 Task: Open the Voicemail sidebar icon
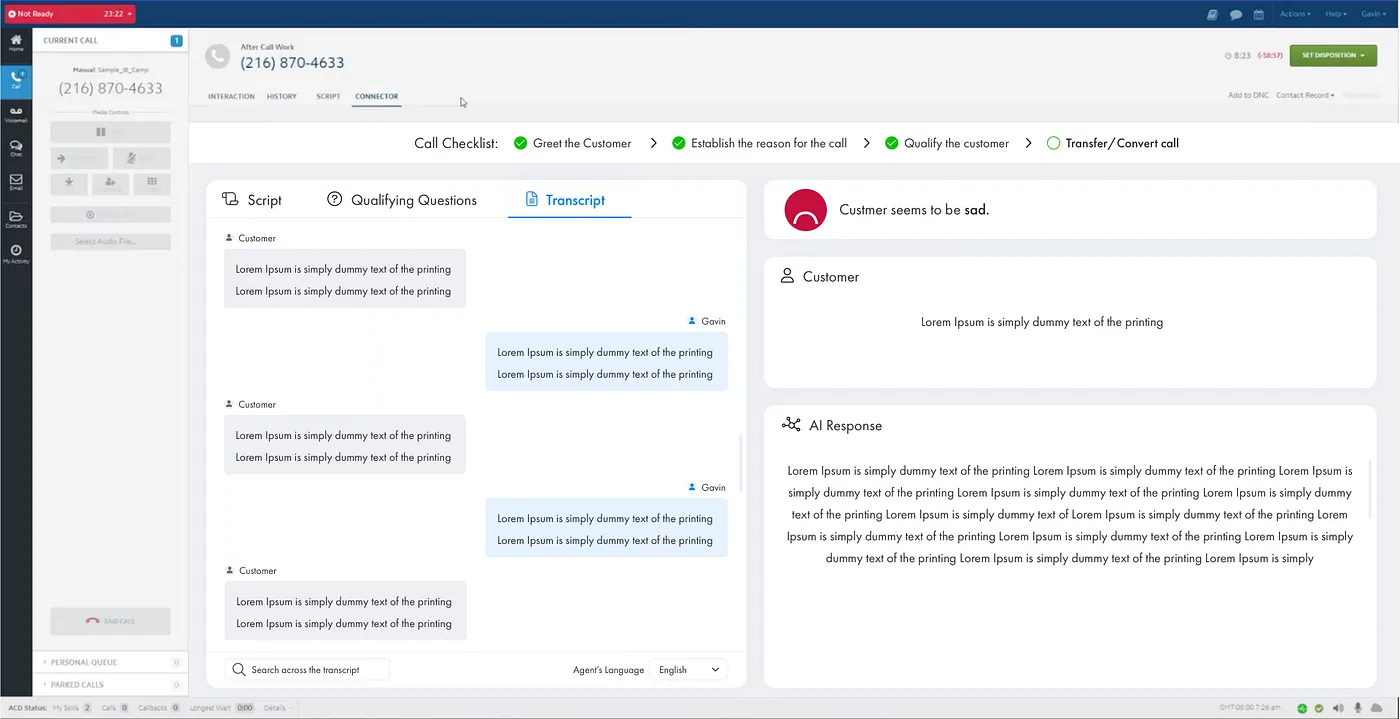[x=16, y=114]
